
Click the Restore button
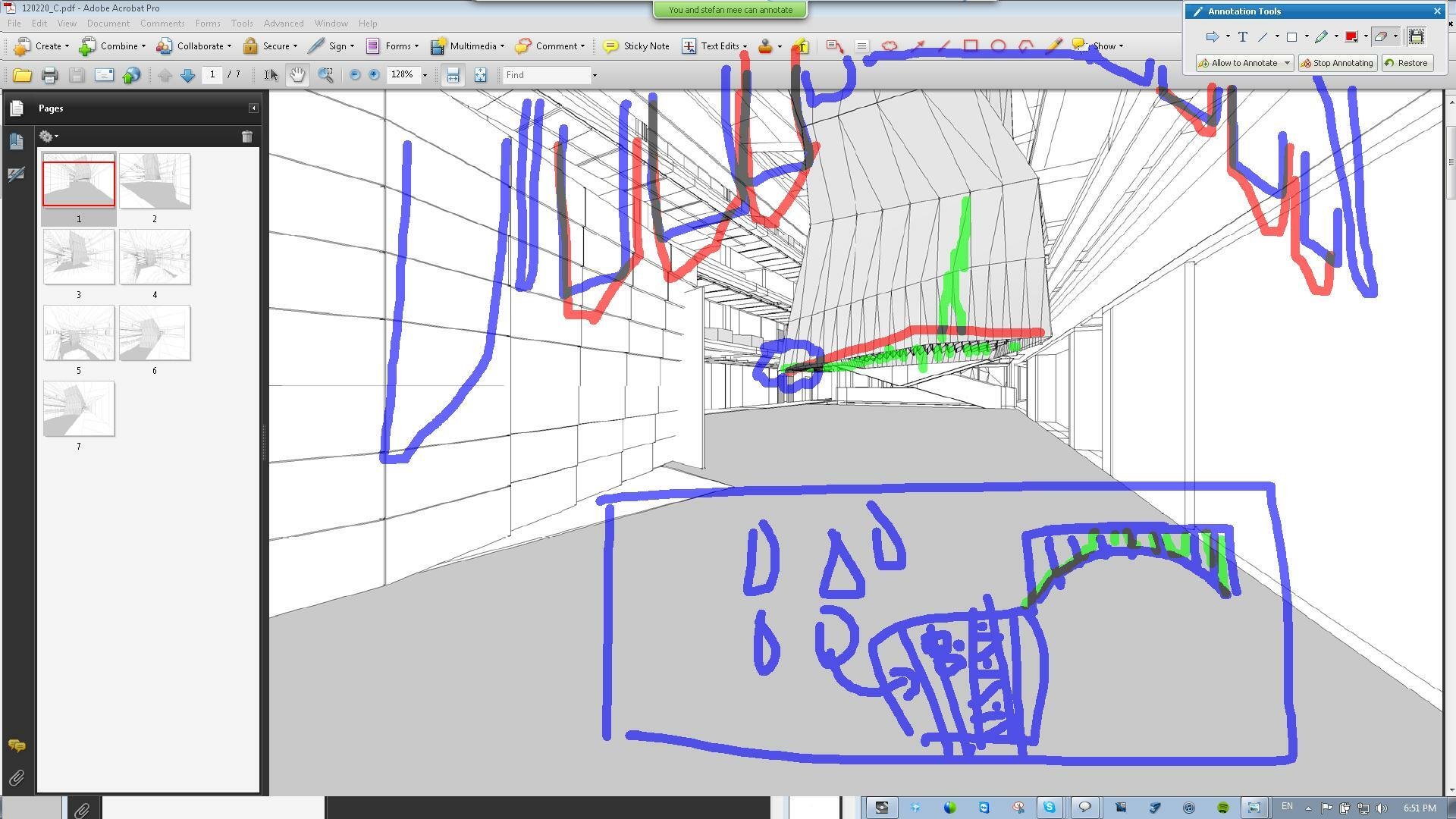pos(1407,63)
